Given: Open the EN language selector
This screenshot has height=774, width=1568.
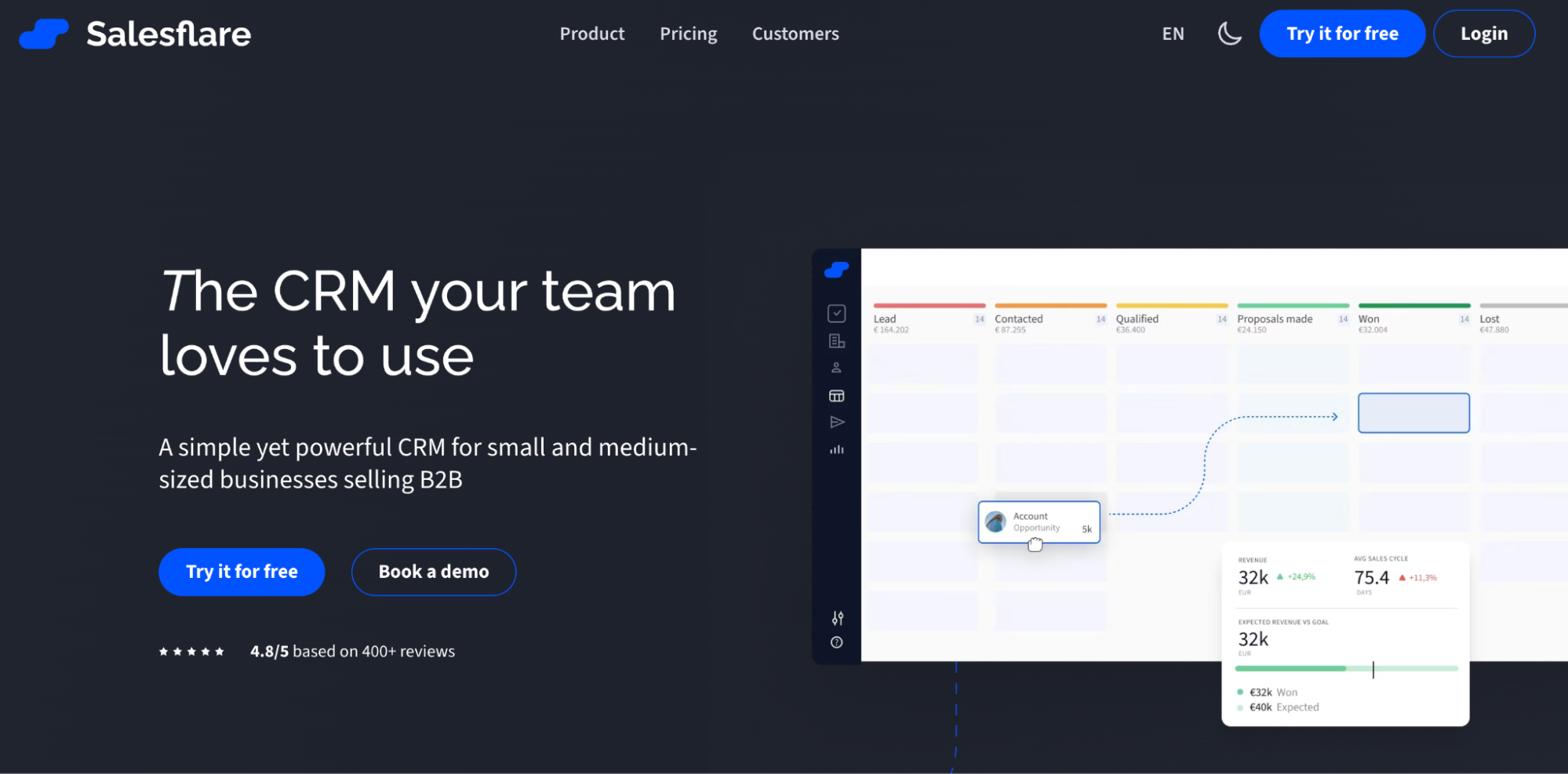Looking at the screenshot, I should click(x=1173, y=34).
